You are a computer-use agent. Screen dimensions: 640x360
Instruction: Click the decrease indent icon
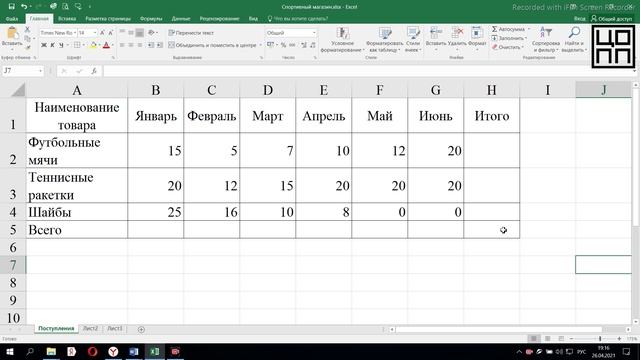[151, 45]
